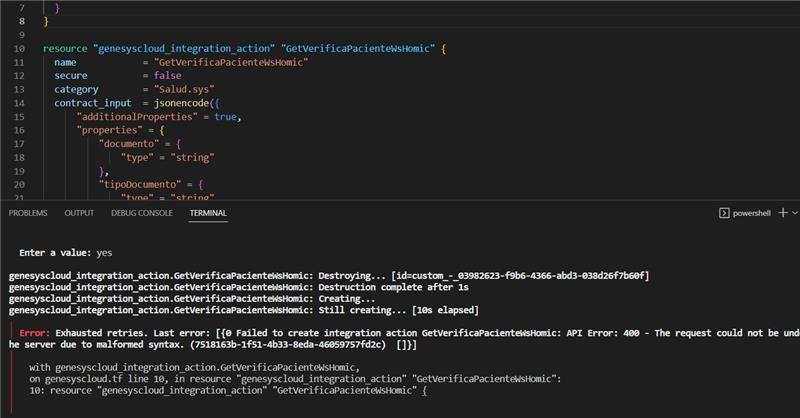Screen dimensions: 800x418
Task: Click "additionalProperties" key on line 15
Action: click(137, 117)
